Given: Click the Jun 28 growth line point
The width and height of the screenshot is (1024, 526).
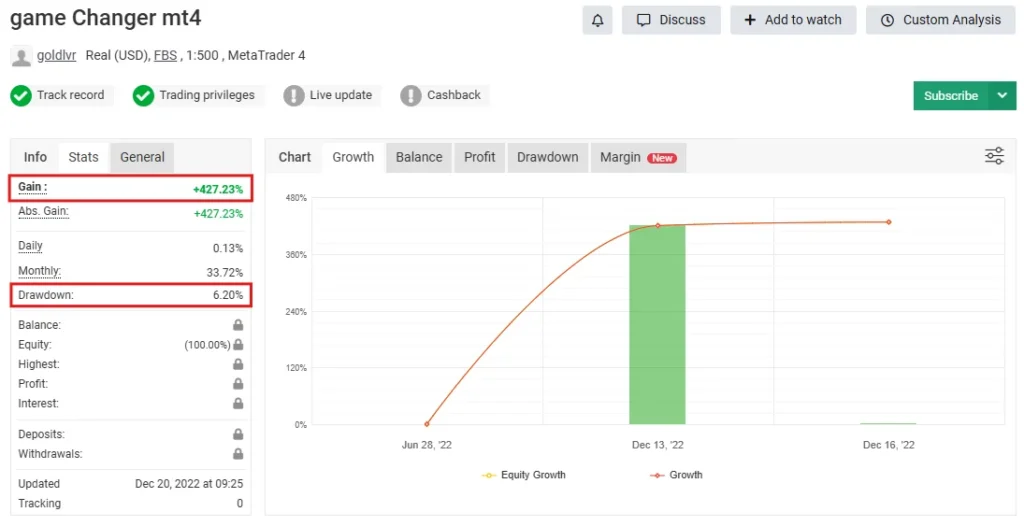Looking at the screenshot, I should click(426, 424).
